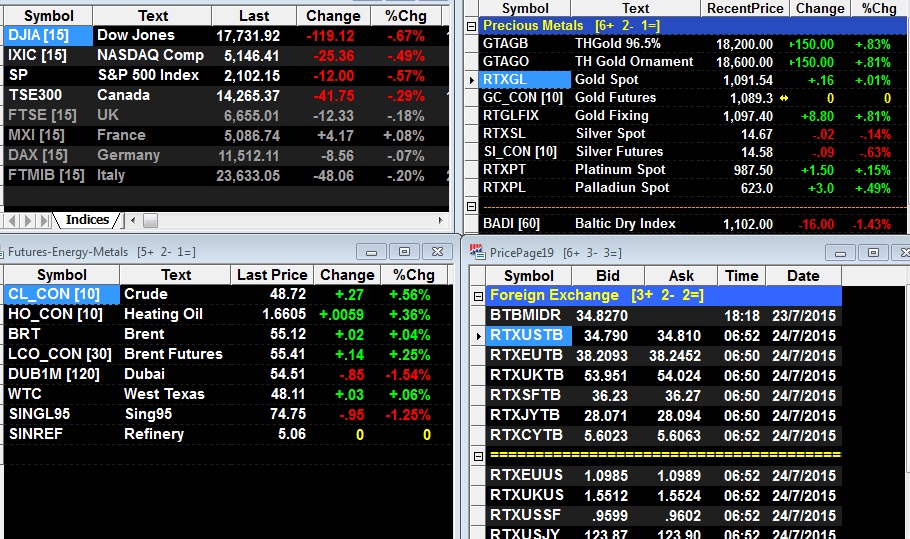Click the Last Price column header

[272, 275]
